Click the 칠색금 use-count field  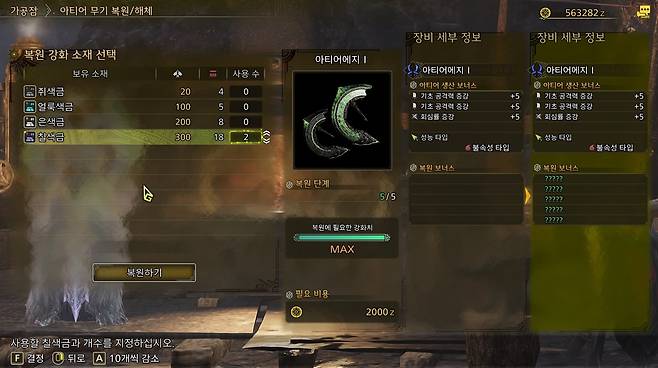[246, 137]
